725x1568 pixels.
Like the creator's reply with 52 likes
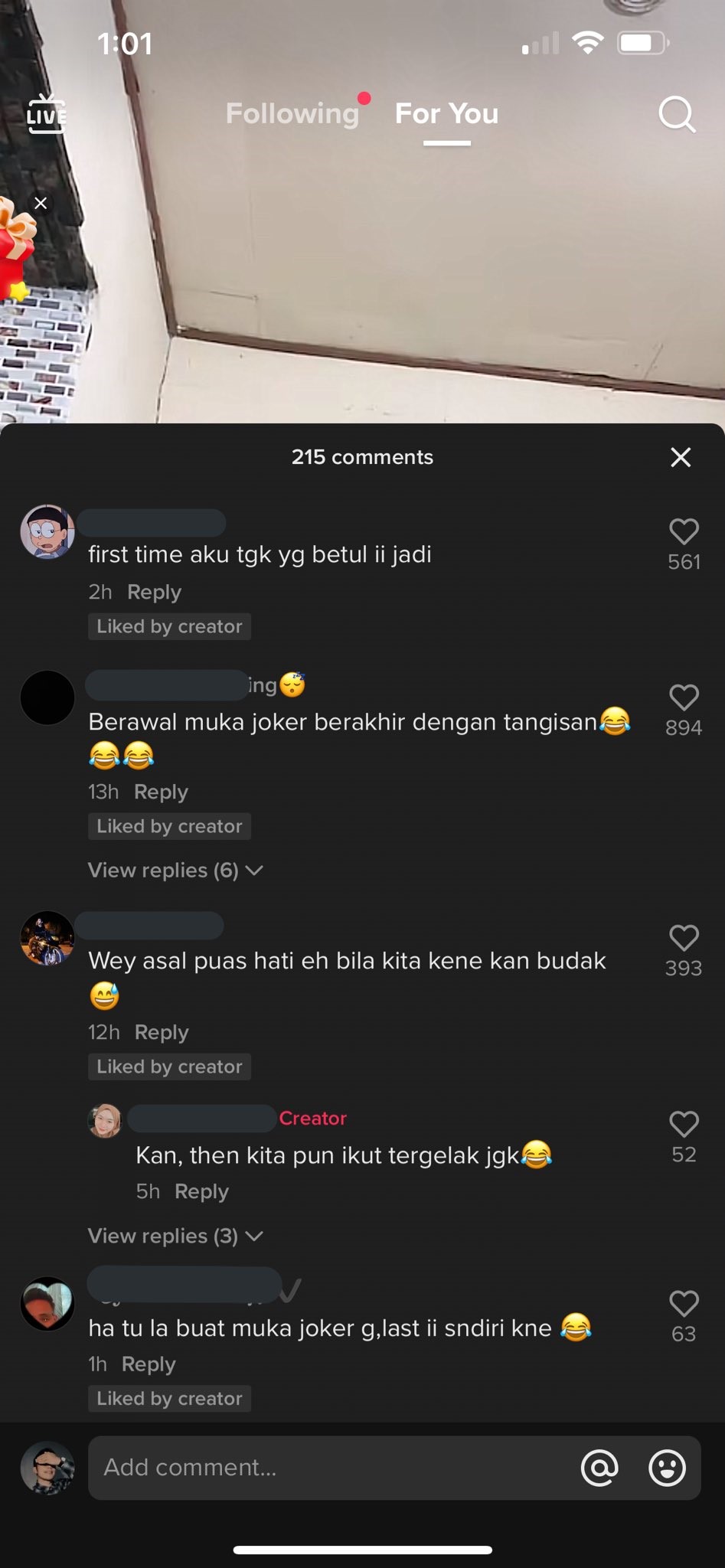(684, 1124)
